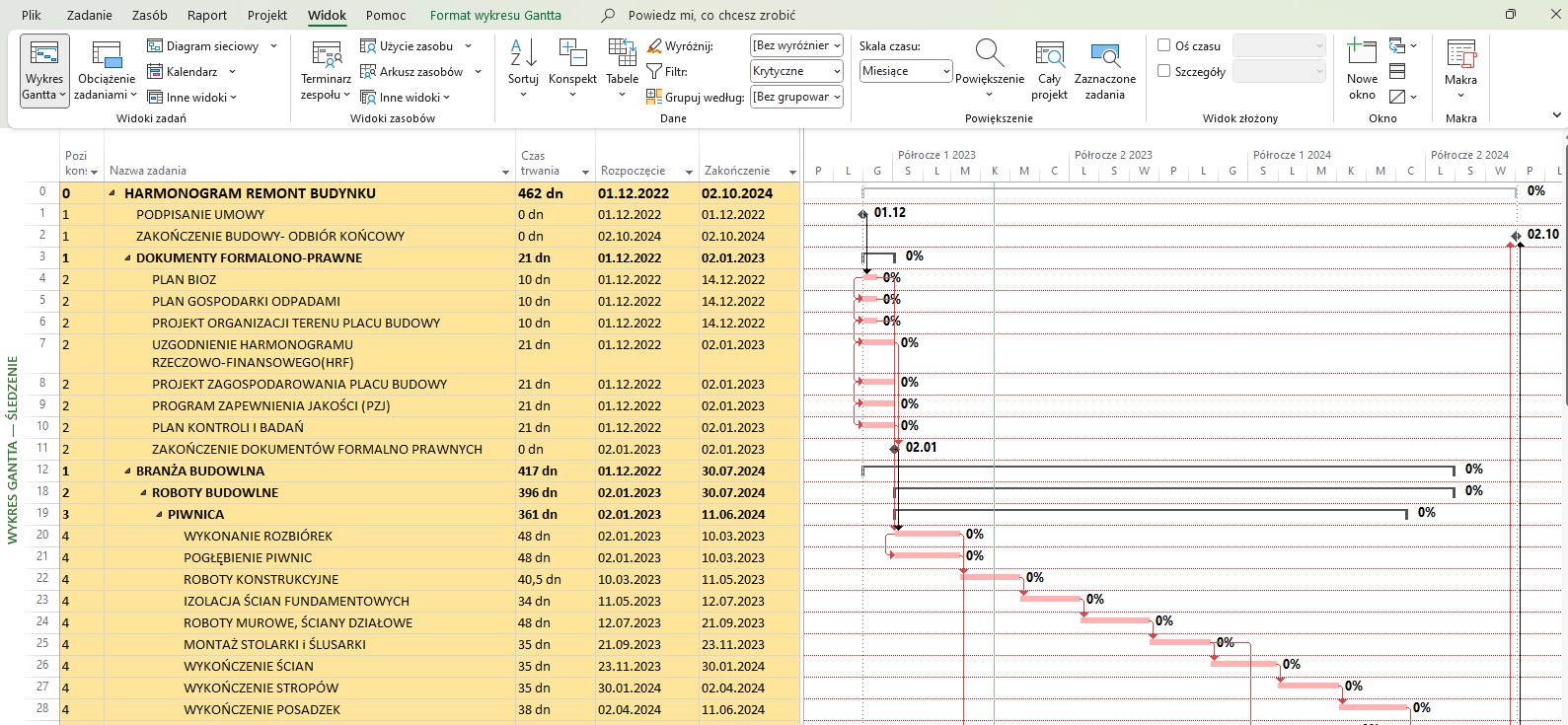Click the Sortuj icon
The image size is (1568, 725).
click(523, 54)
